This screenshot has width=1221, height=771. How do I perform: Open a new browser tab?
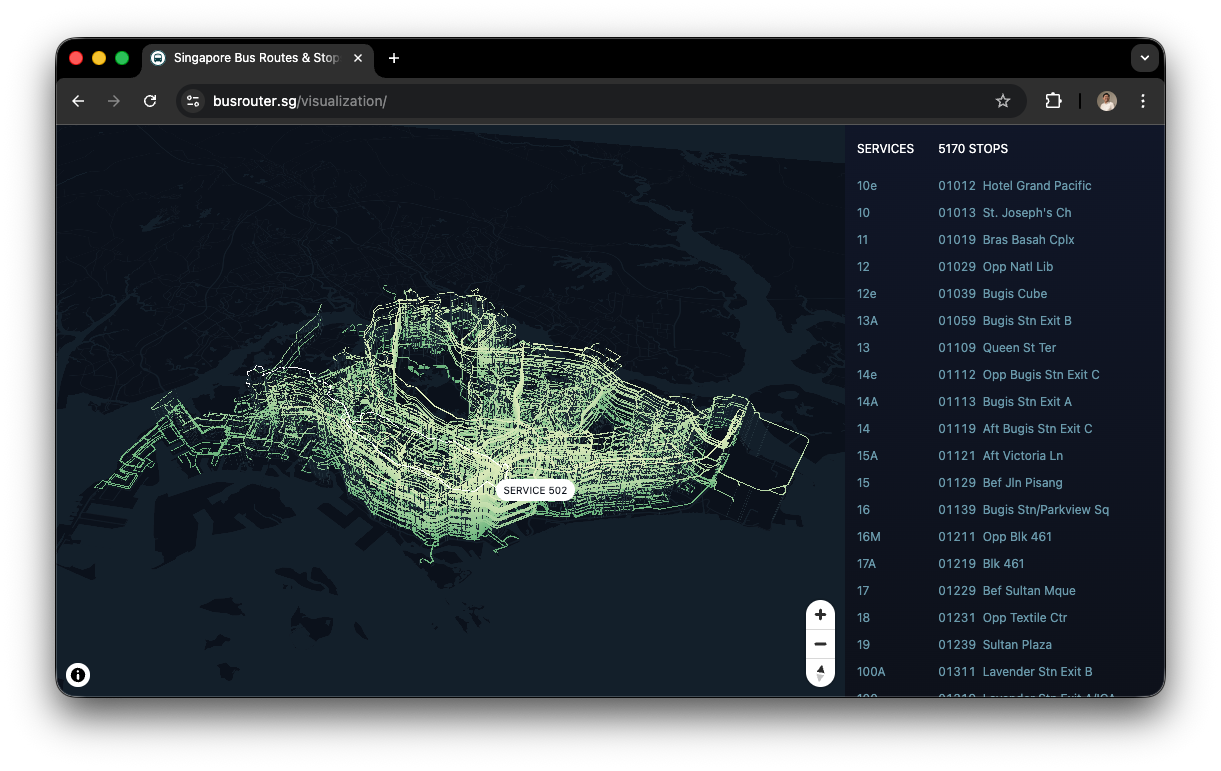[394, 58]
